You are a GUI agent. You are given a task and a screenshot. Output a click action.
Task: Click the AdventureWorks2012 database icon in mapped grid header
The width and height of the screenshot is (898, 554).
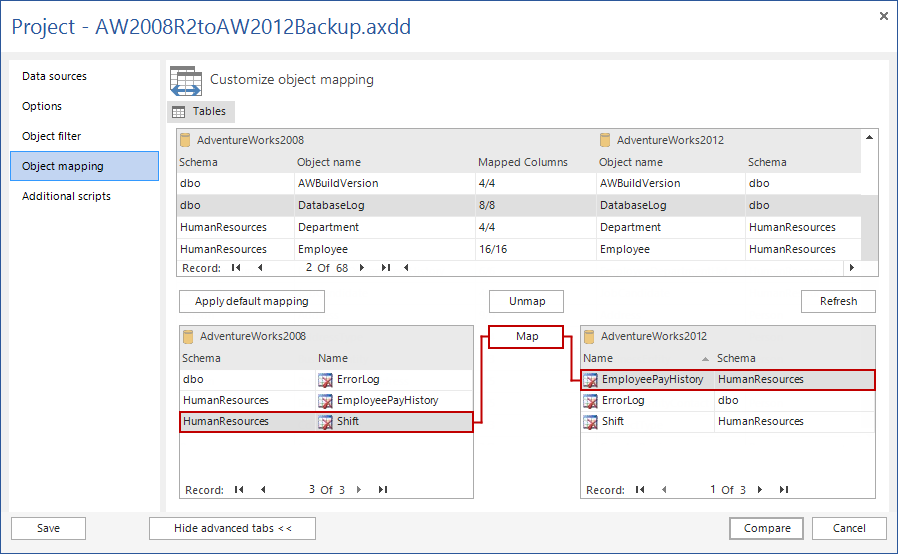[605, 140]
